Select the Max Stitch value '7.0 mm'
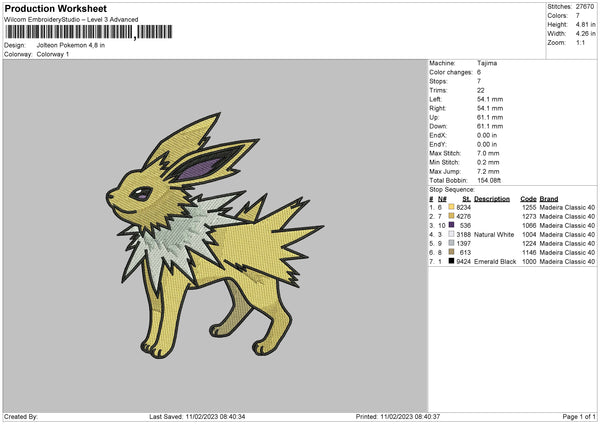Viewport: 600px width, 424px height. tap(488, 153)
